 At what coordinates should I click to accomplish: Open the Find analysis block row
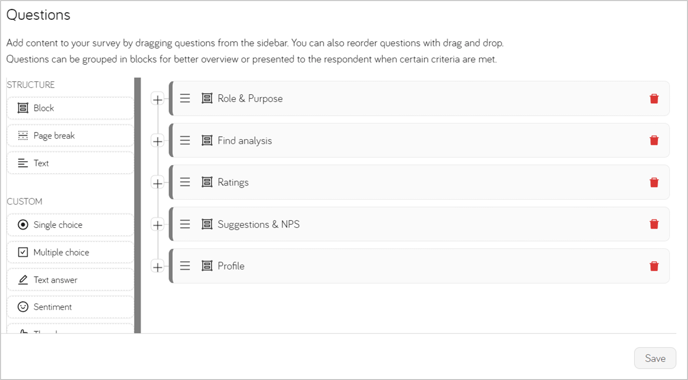(x=419, y=140)
